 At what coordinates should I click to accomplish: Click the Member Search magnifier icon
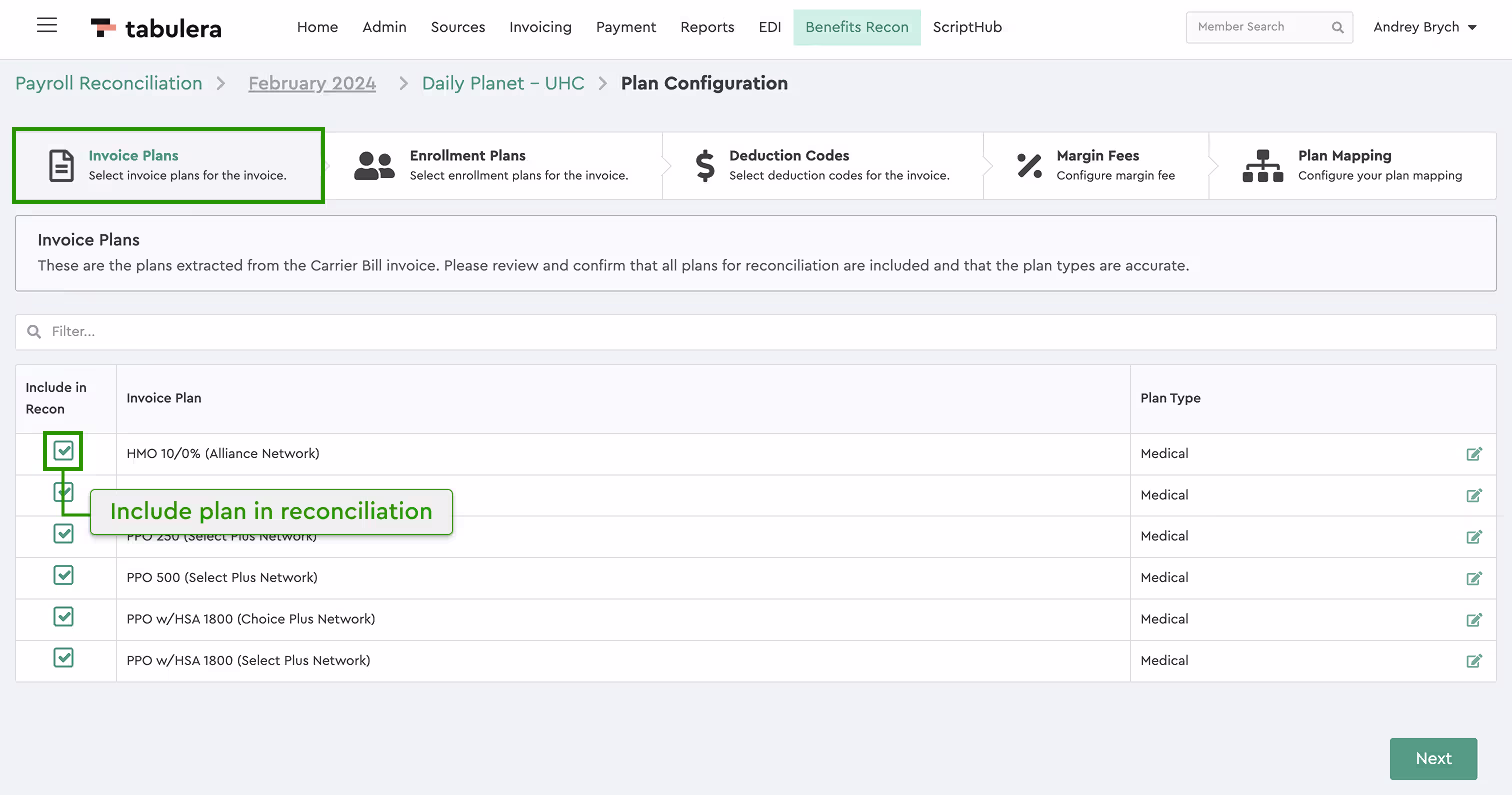pos(1338,28)
